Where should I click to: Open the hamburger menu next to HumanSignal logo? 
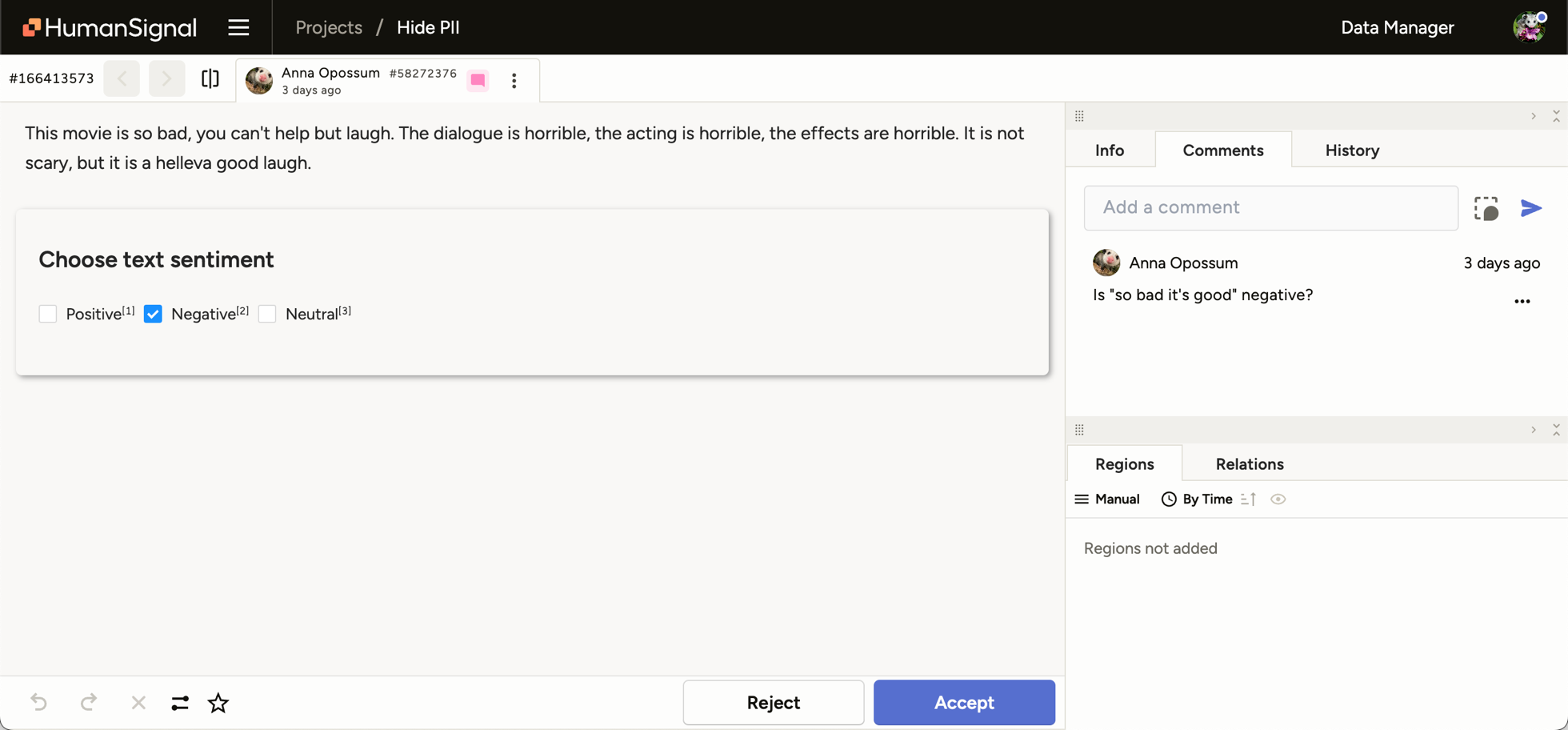tap(238, 27)
